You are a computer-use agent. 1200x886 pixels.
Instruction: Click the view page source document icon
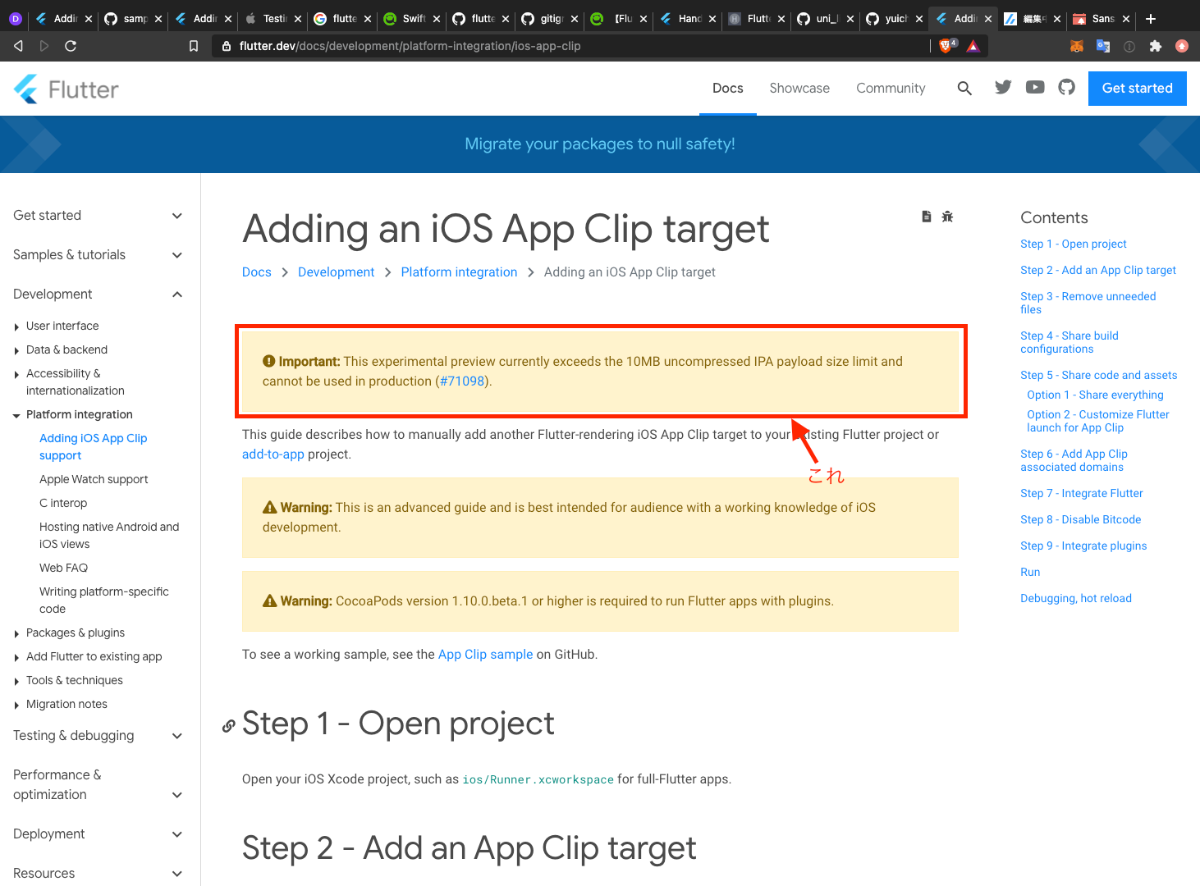click(926, 216)
